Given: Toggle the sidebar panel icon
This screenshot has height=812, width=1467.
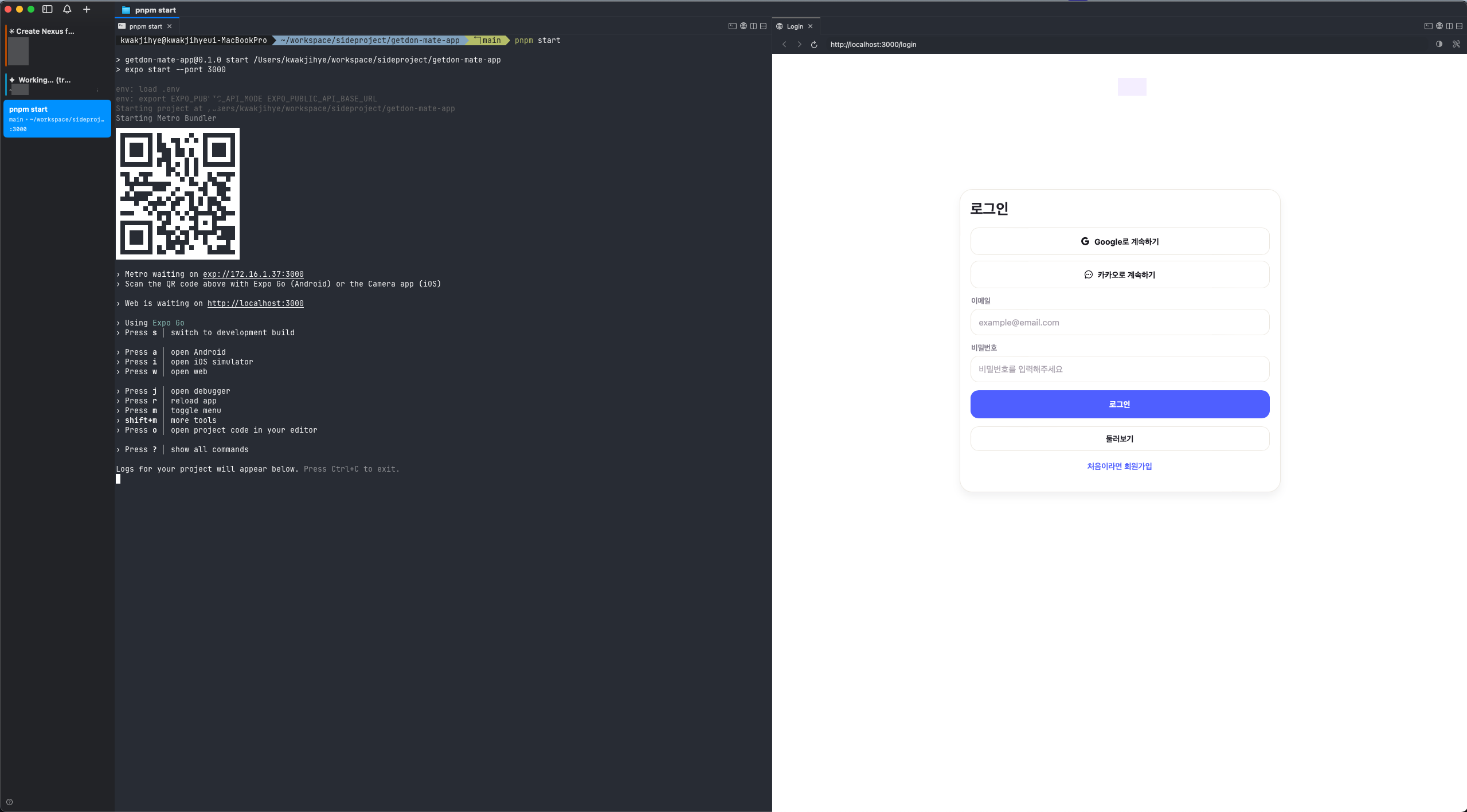Looking at the screenshot, I should click(x=48, y=9).
